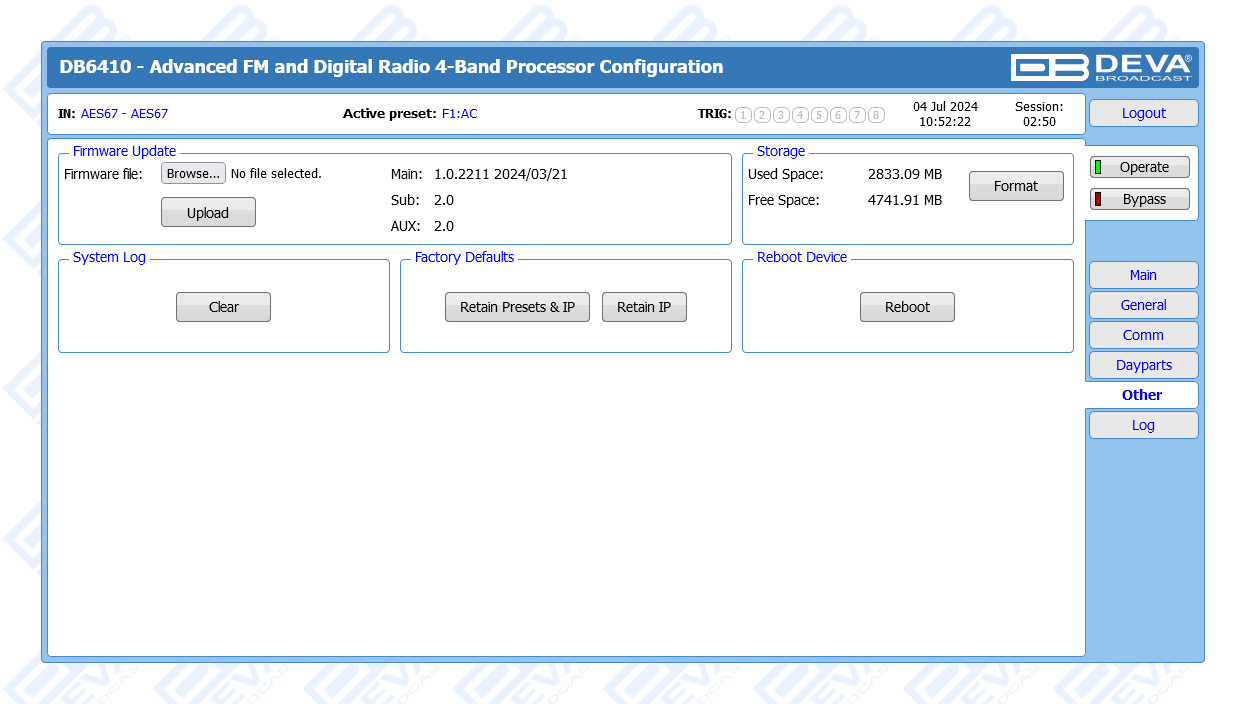This screenshot has height=704, width=1246.
Task: Format the device storage
Action: coord(1016,186)
